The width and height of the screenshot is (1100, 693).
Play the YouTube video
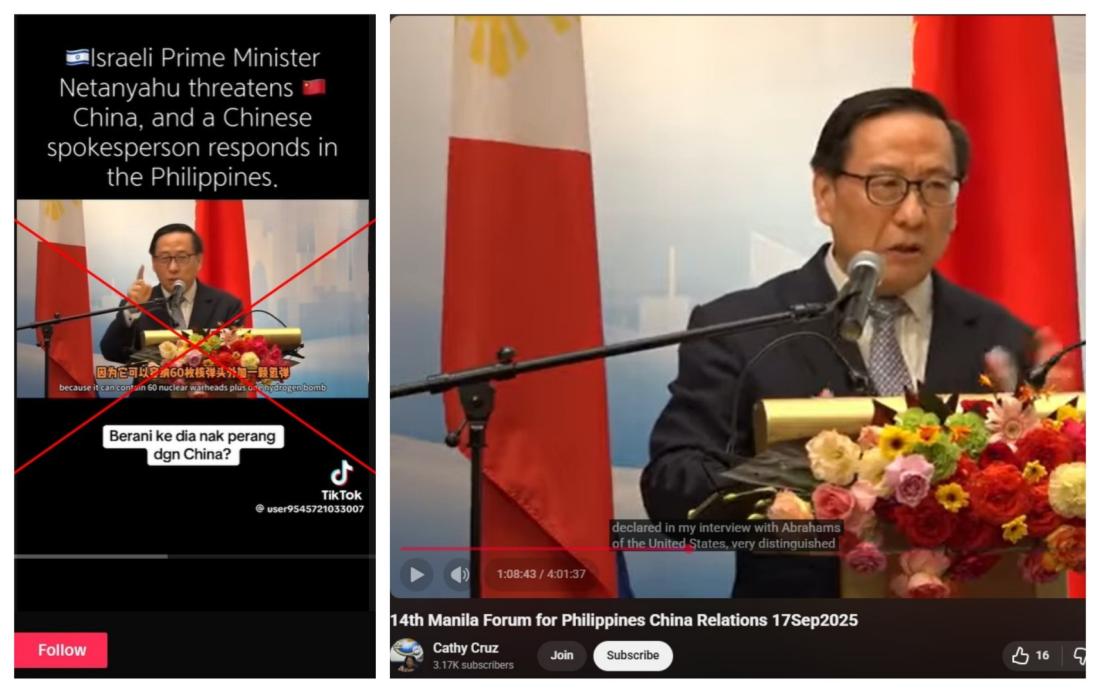(x=417, y=574)
